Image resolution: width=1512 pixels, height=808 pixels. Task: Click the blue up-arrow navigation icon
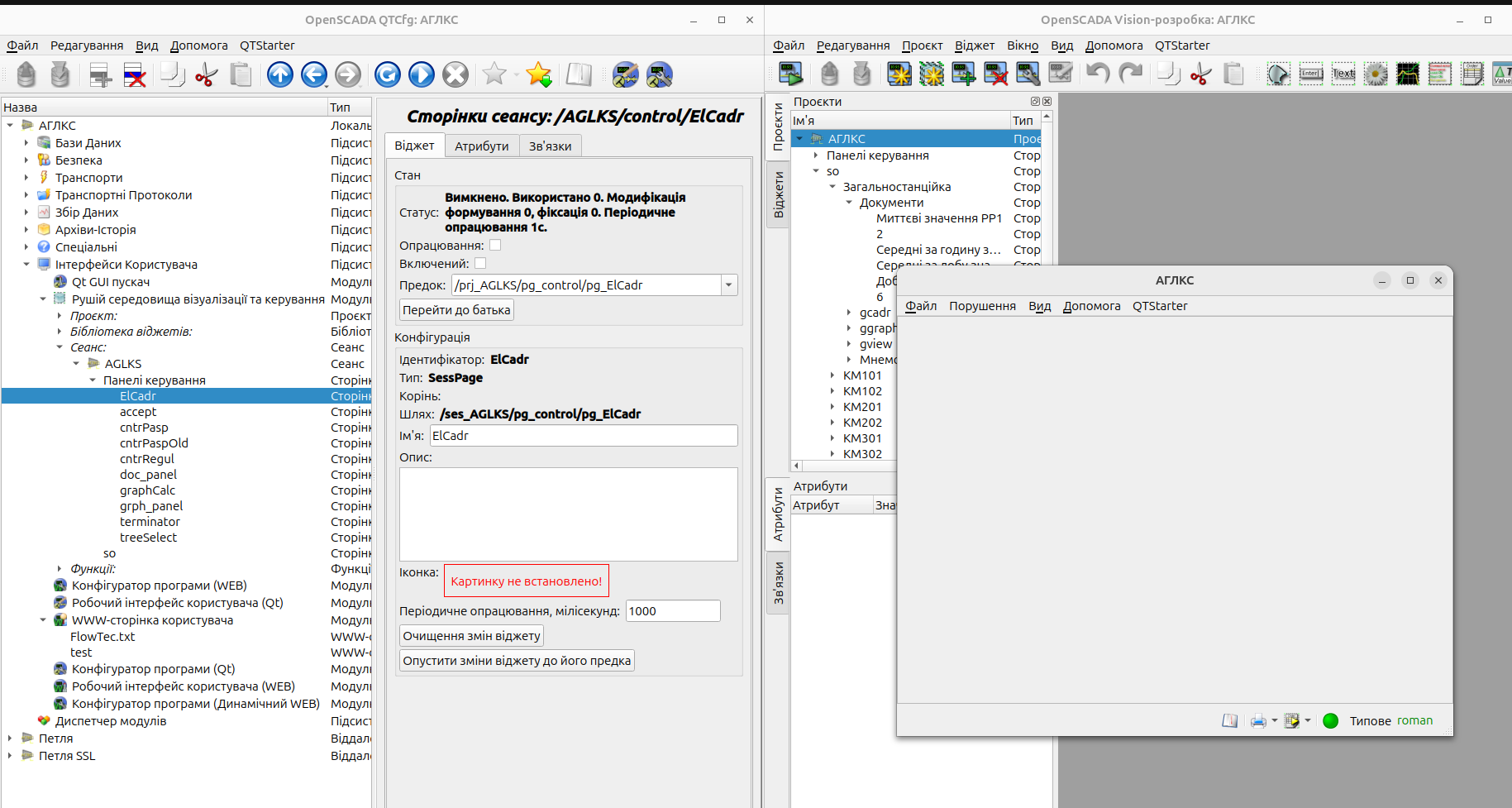click(x=280, y=75)
